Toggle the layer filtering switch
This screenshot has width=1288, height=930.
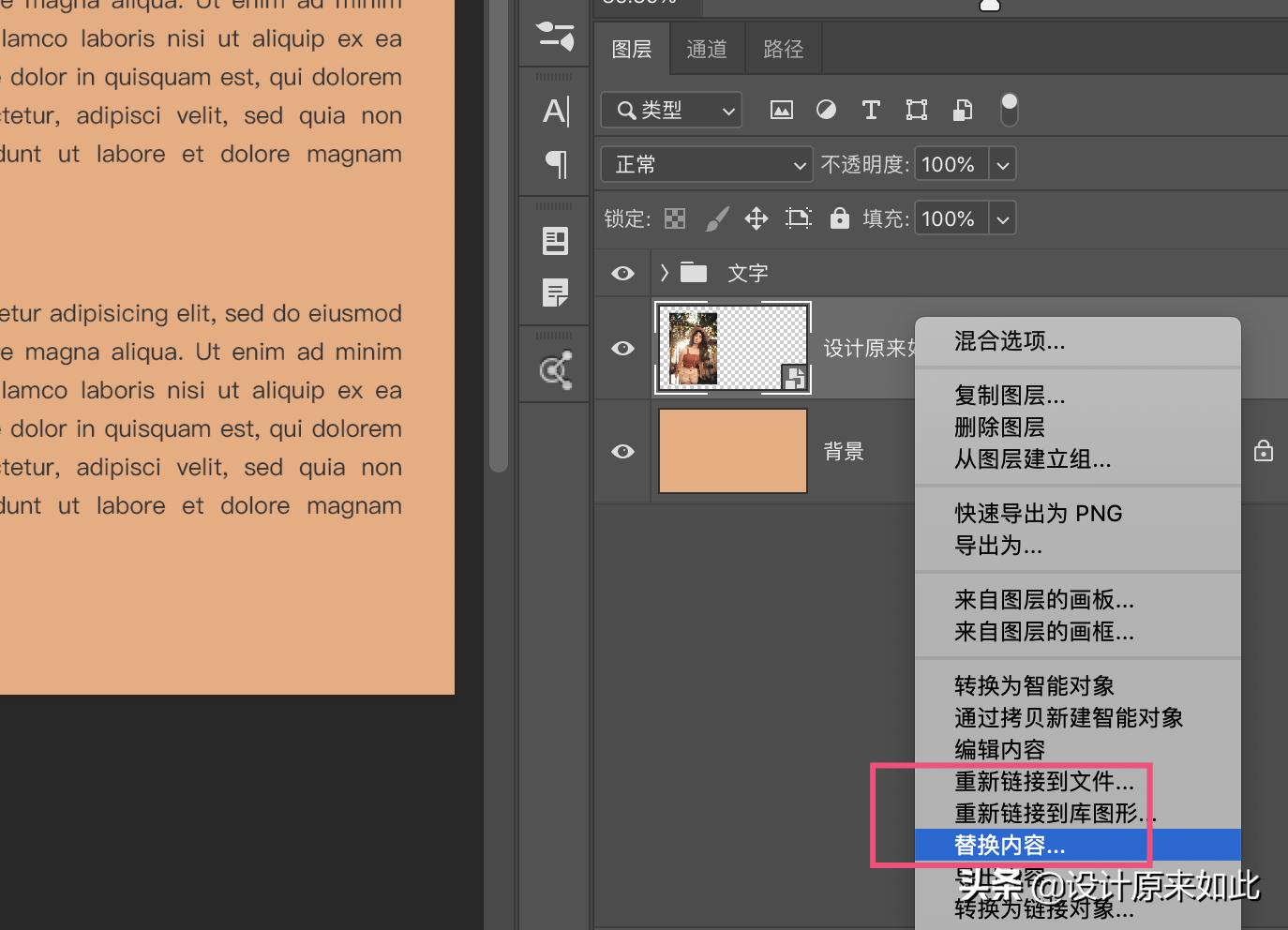click(x=1009, y=110)
